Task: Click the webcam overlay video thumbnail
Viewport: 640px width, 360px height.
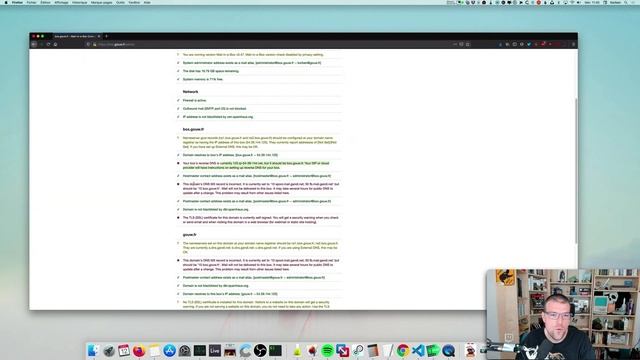Action: pos(563,314)
